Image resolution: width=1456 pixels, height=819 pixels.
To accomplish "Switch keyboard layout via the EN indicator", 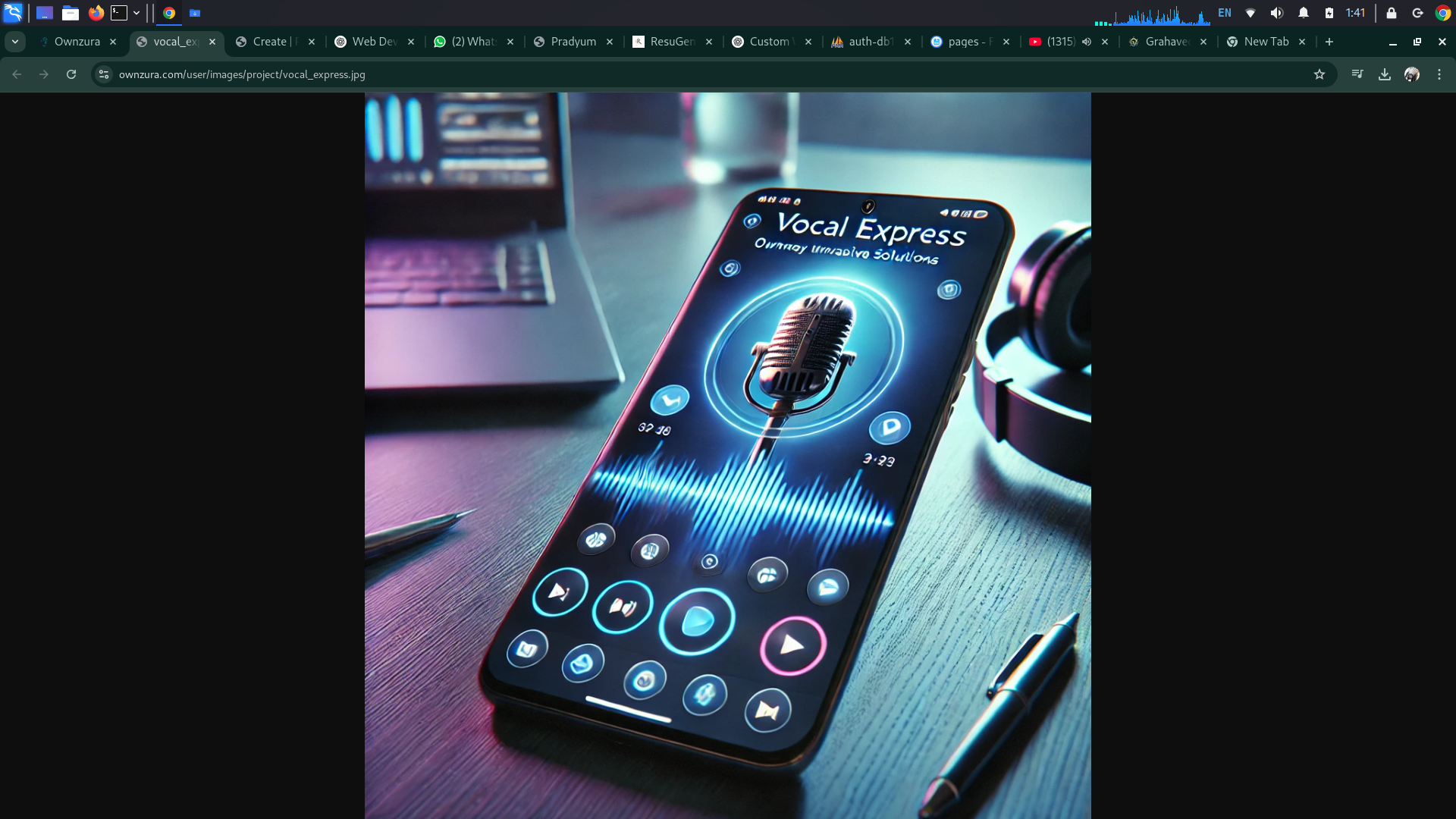I will (x=1225, y=13).
